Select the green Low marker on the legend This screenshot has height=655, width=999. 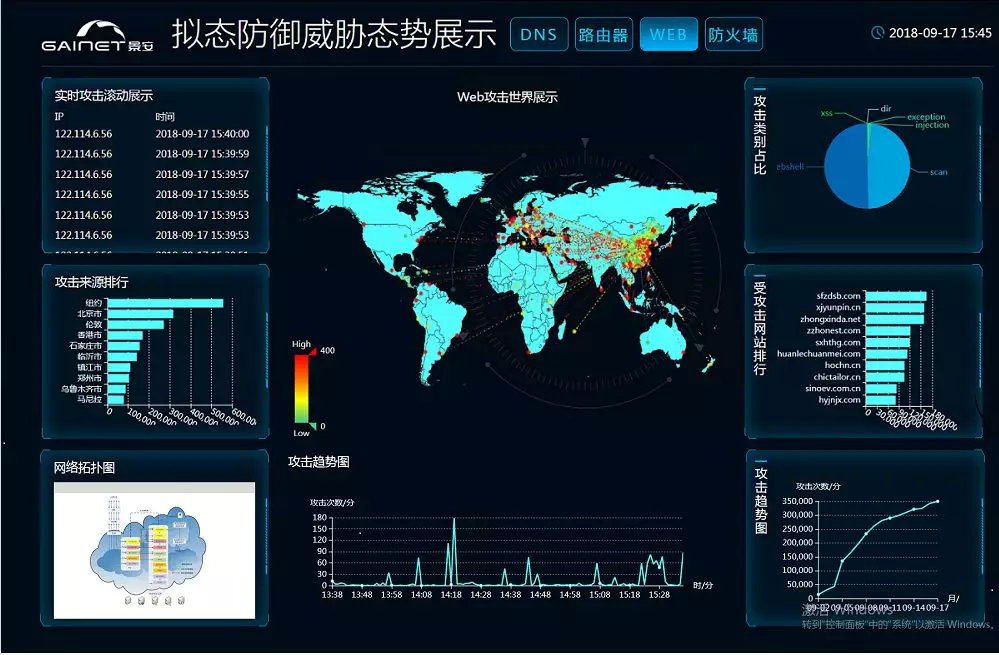(x=312, y=426)
